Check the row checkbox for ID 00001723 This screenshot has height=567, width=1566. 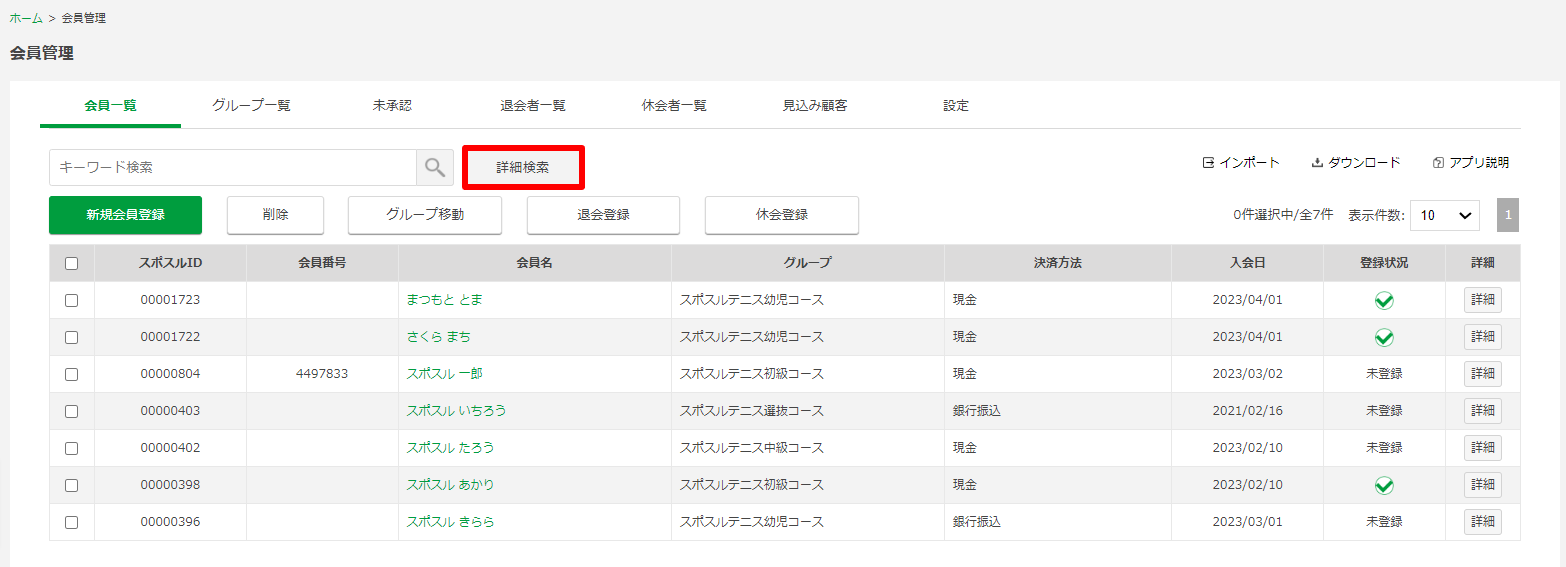click(71, 300)
